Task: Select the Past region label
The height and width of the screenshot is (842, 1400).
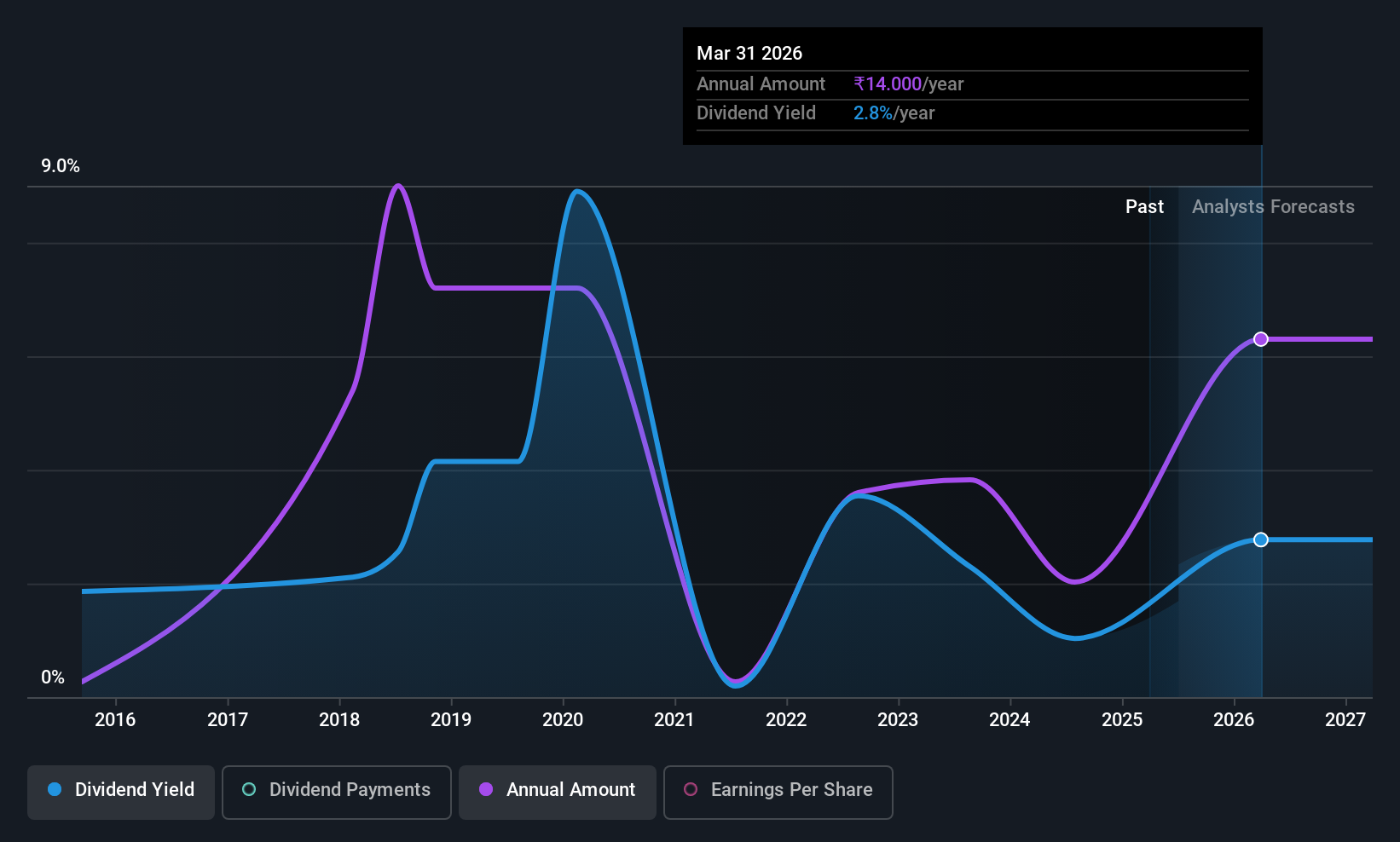Action: point(1144,207)
